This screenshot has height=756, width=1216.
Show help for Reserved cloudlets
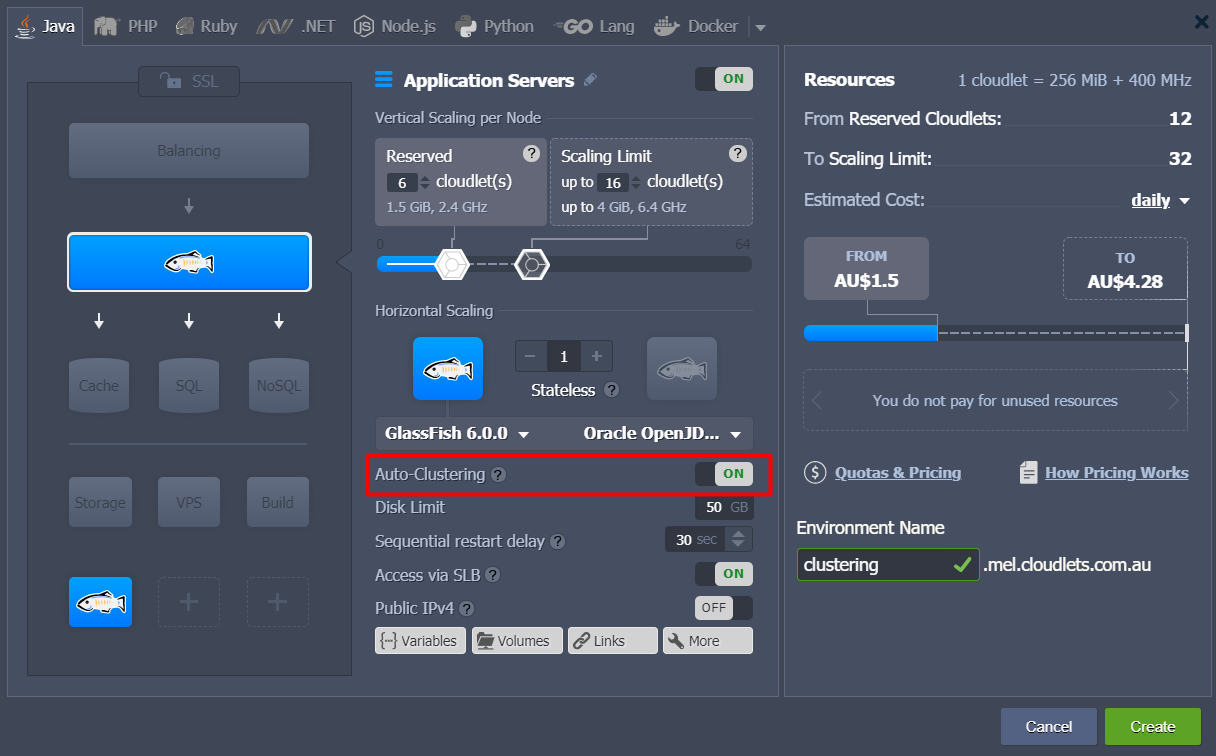coord(532,153)
